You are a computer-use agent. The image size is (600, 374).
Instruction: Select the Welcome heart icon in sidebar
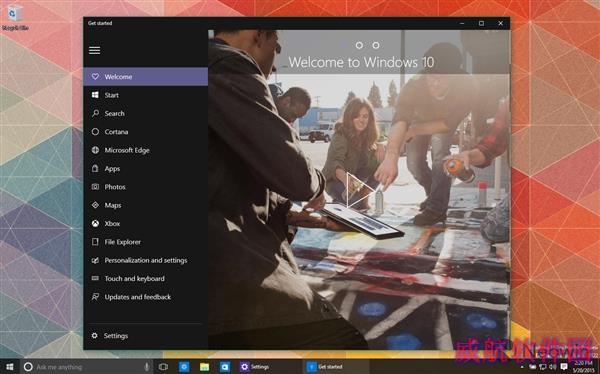(x=95, y=77)
